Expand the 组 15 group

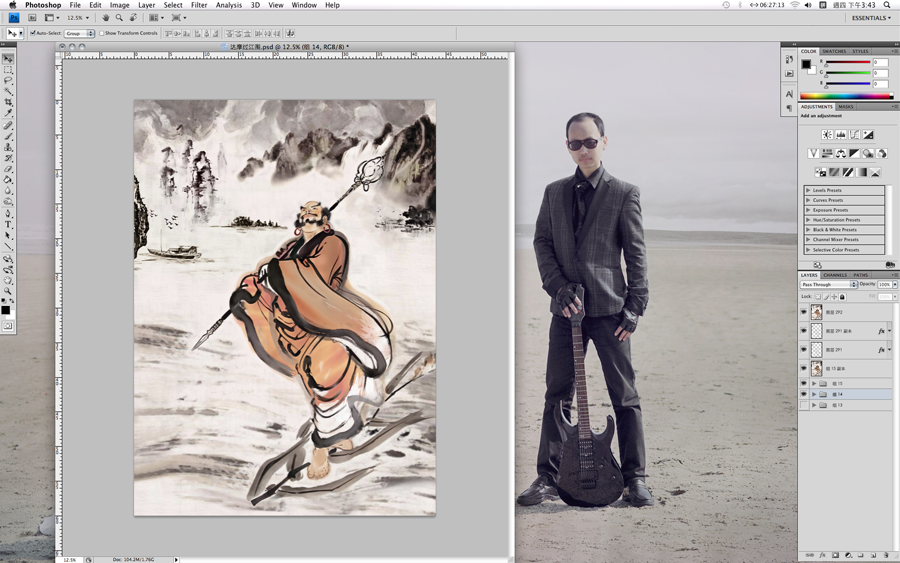pos(814,383)
